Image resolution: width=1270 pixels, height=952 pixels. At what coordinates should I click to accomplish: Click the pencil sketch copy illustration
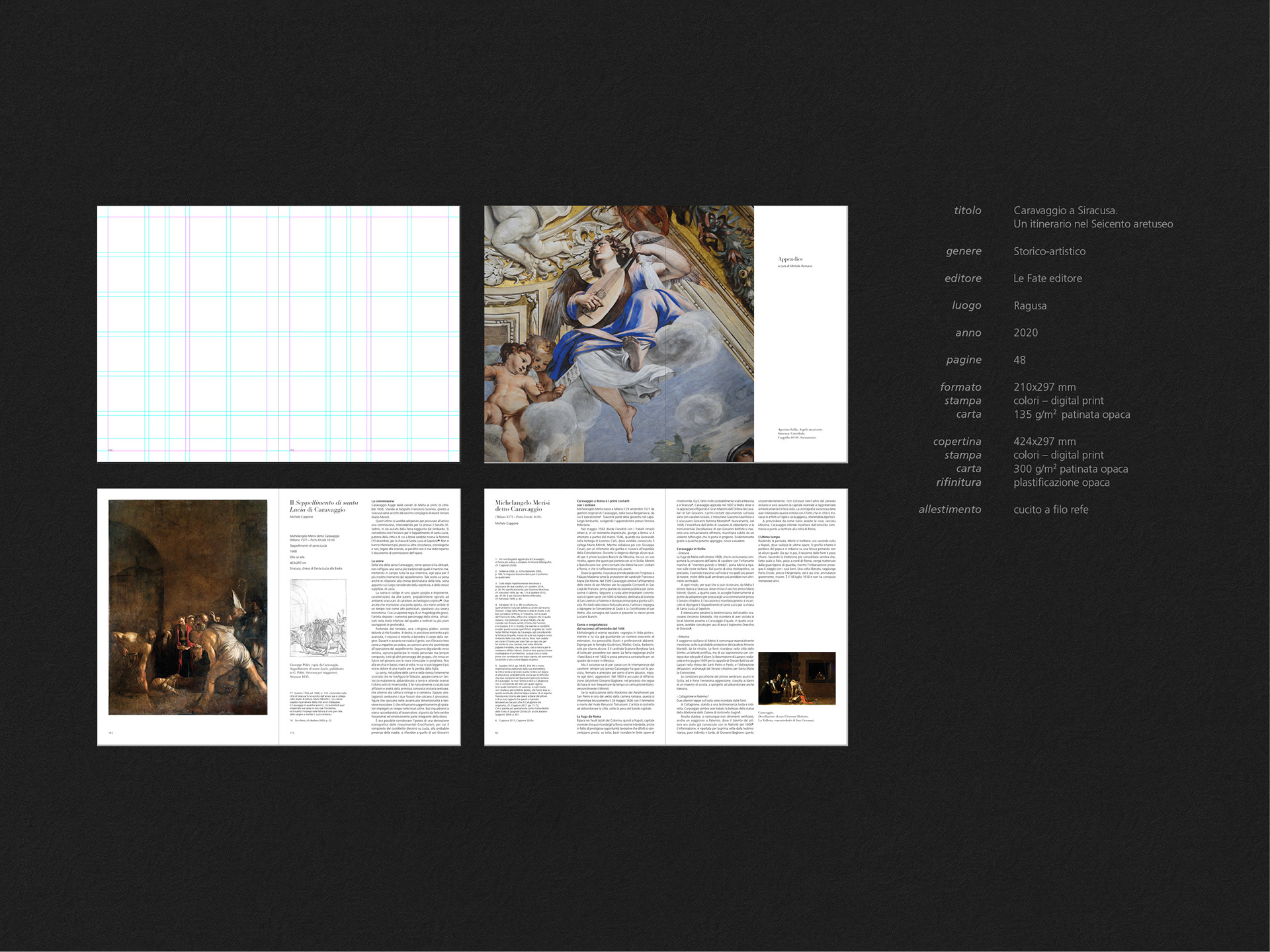[317, 618]
